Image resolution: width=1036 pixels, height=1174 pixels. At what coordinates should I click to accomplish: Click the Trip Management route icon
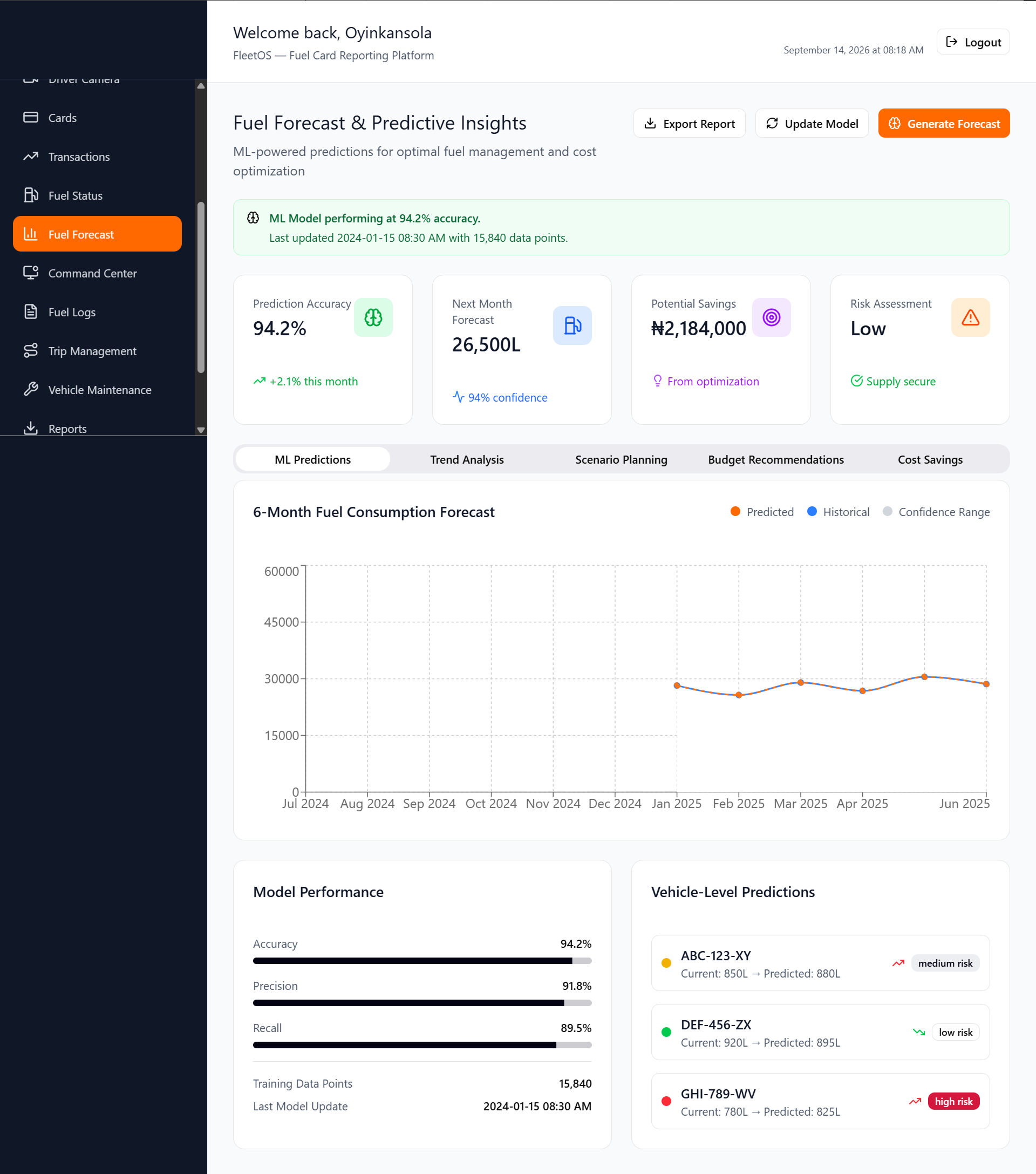[30, 350]
